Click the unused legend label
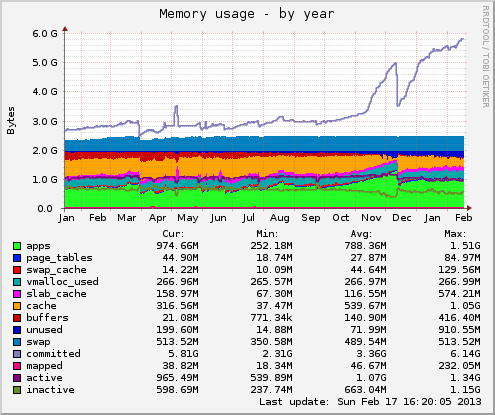495x415 pixels. coord(44,330)
